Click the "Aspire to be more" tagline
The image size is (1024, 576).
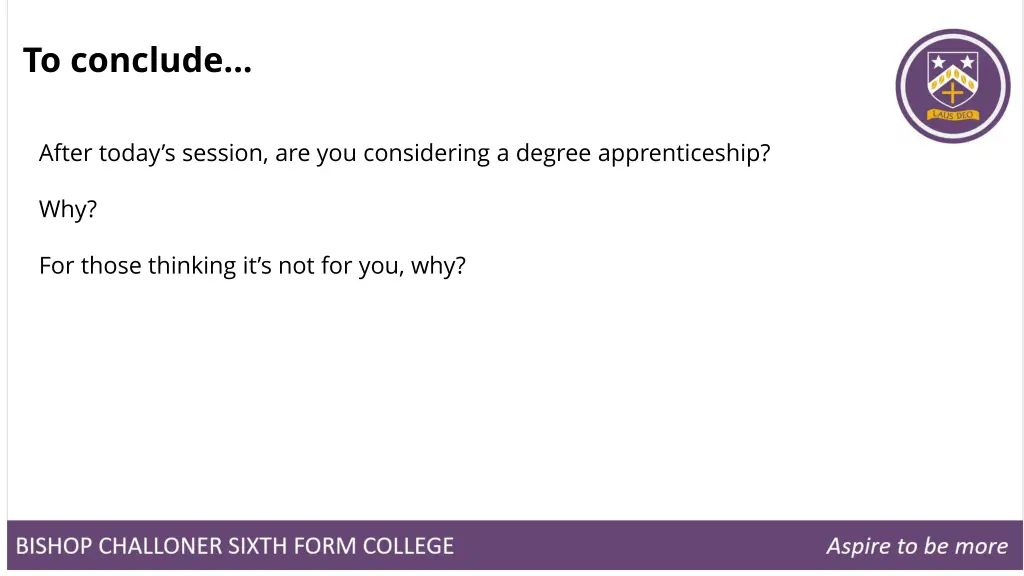point(917,546)
